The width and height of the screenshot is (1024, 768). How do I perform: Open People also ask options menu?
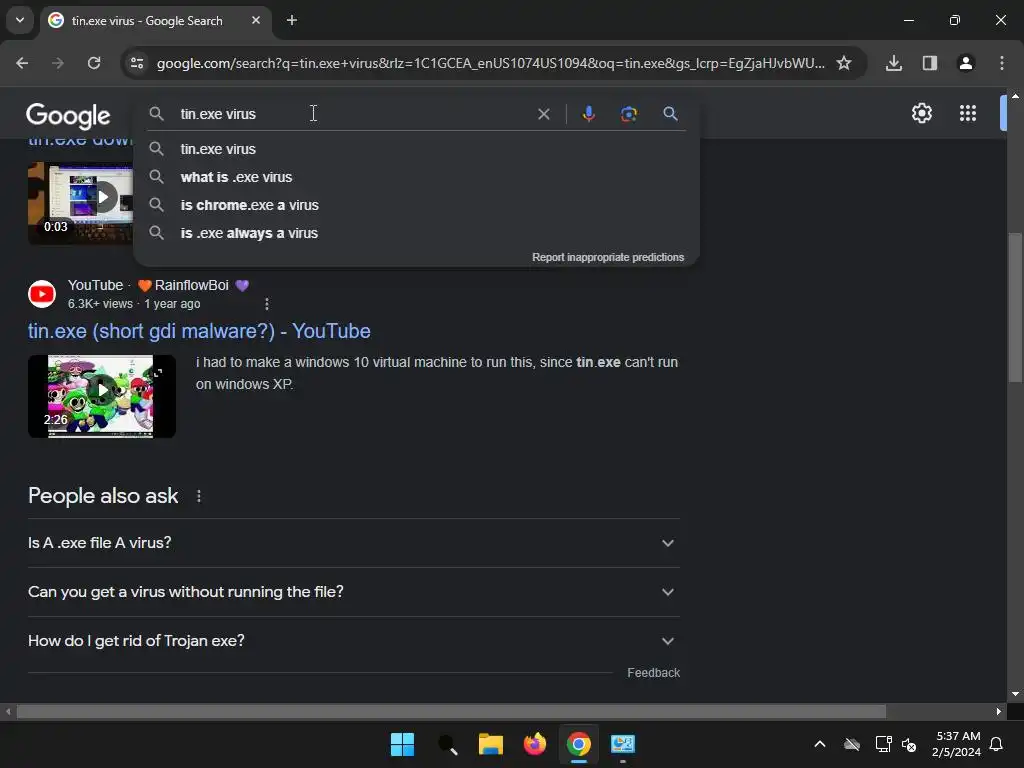pos(199,496)
